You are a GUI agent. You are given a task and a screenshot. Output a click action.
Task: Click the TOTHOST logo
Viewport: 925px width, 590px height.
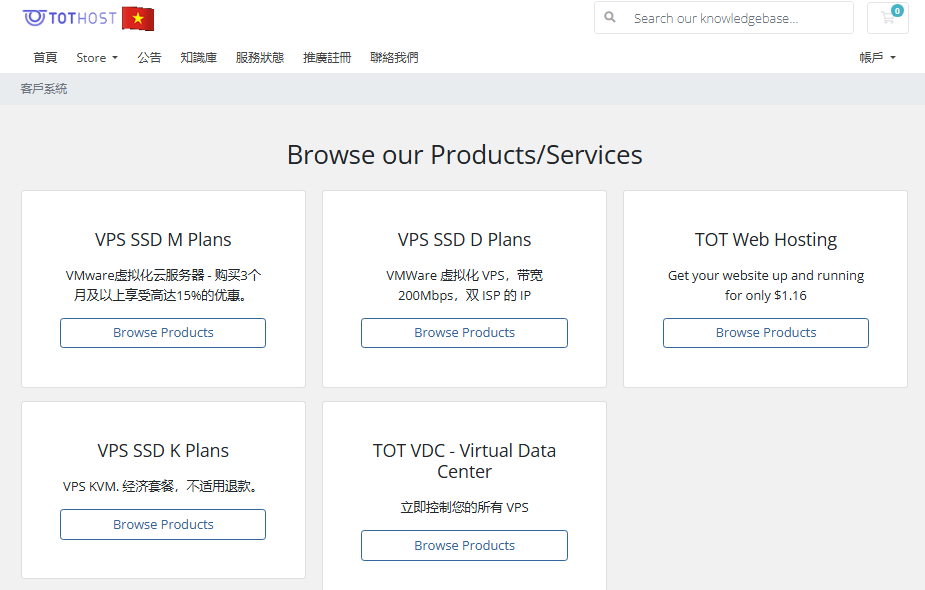click(x=68, y=18)
